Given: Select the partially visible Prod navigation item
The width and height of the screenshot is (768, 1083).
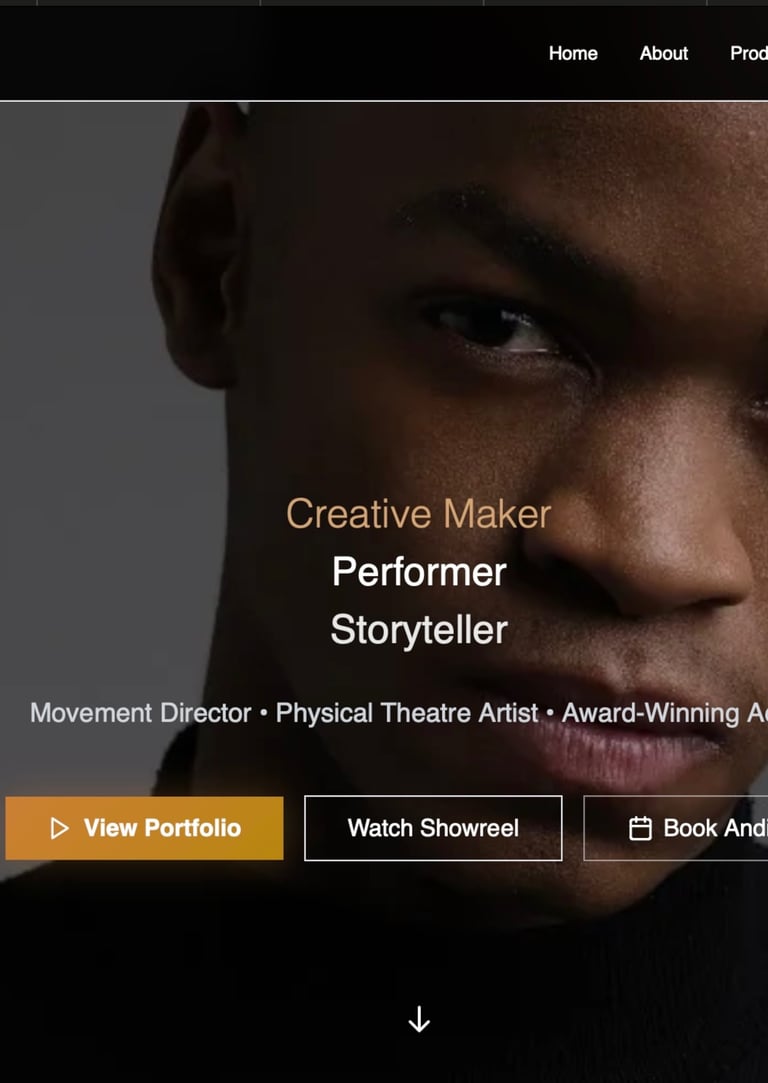Looking at the screenshot, I should pyautogui.click(x=749, y=53).
